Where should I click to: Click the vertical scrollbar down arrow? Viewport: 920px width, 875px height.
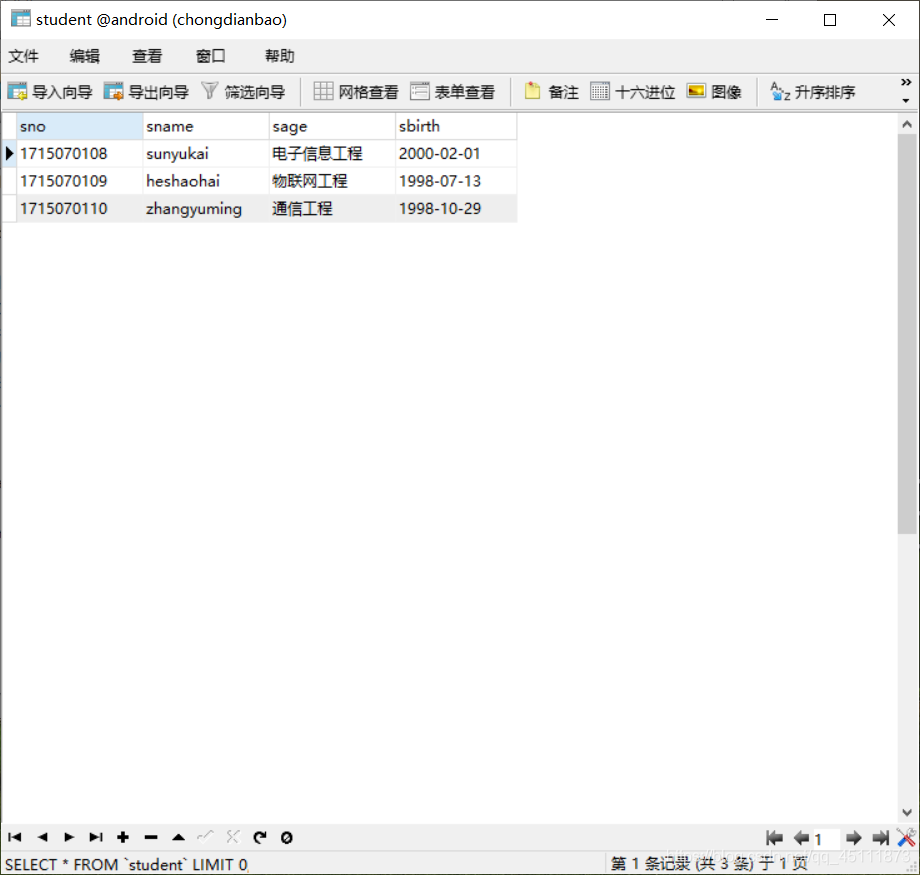coord(907,812)
